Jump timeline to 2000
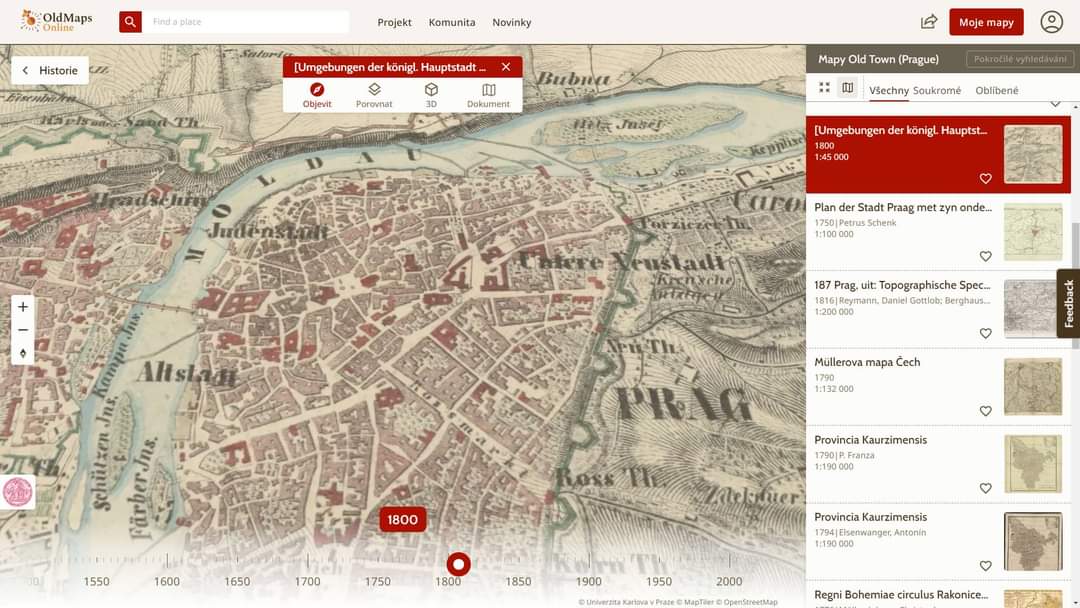This screenshot has width=1080, height=608. click(729, 582)
